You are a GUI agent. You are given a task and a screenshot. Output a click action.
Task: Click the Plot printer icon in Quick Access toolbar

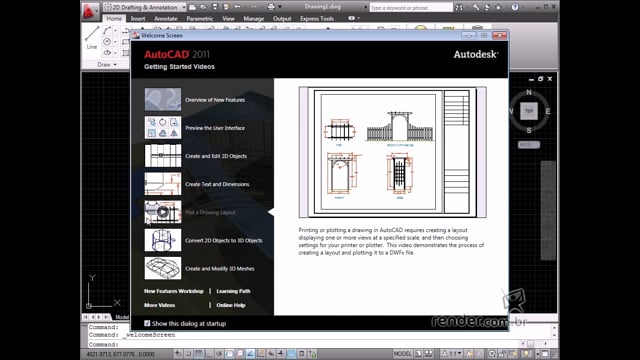pyautogui.click(x=271, y=7)
